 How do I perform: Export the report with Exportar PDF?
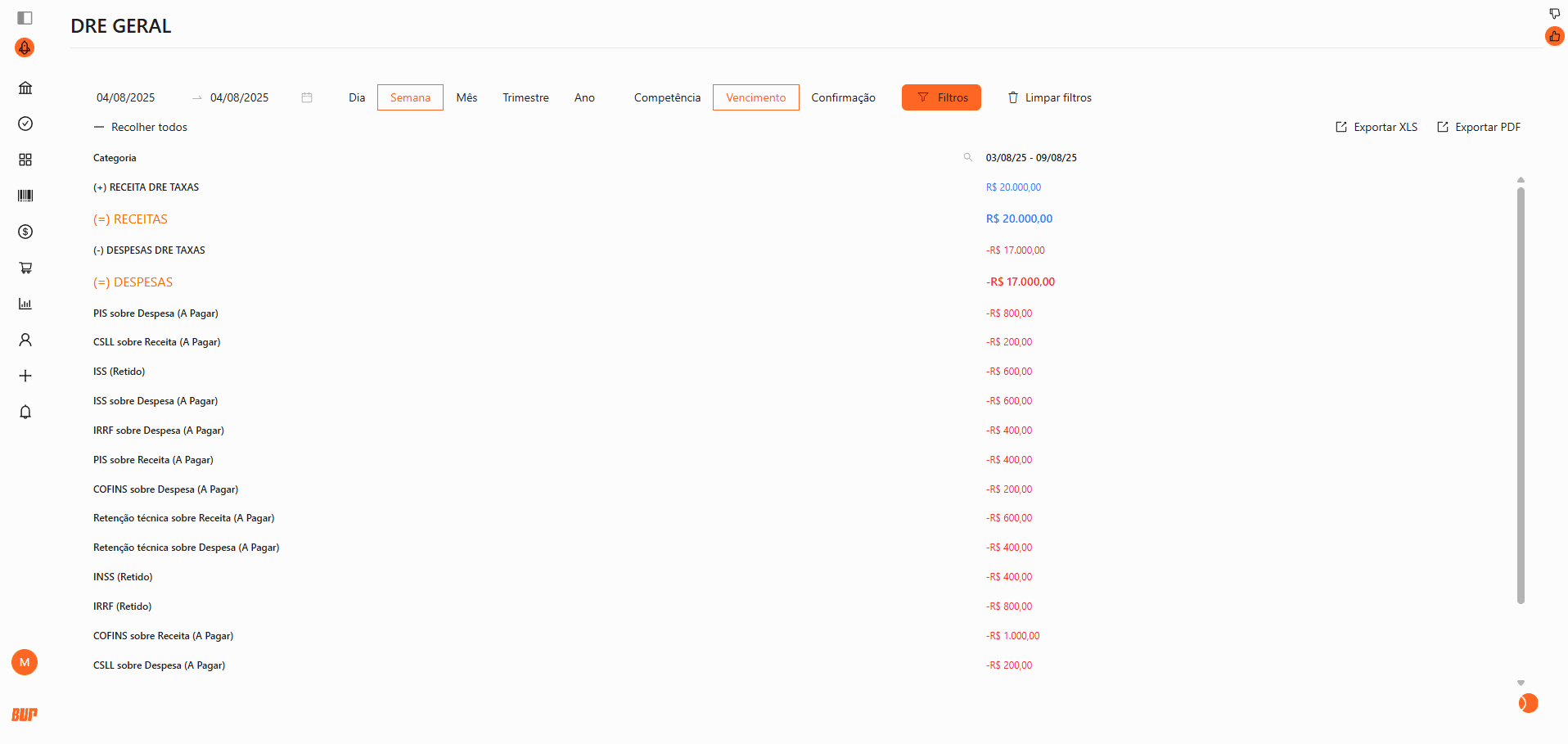click(1479, 127)
